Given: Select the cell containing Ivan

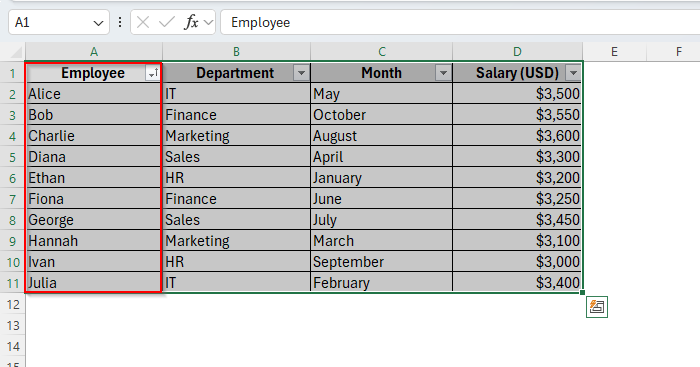Looking at the screenshot, I should pyautogui.click(x=94, y=262).
